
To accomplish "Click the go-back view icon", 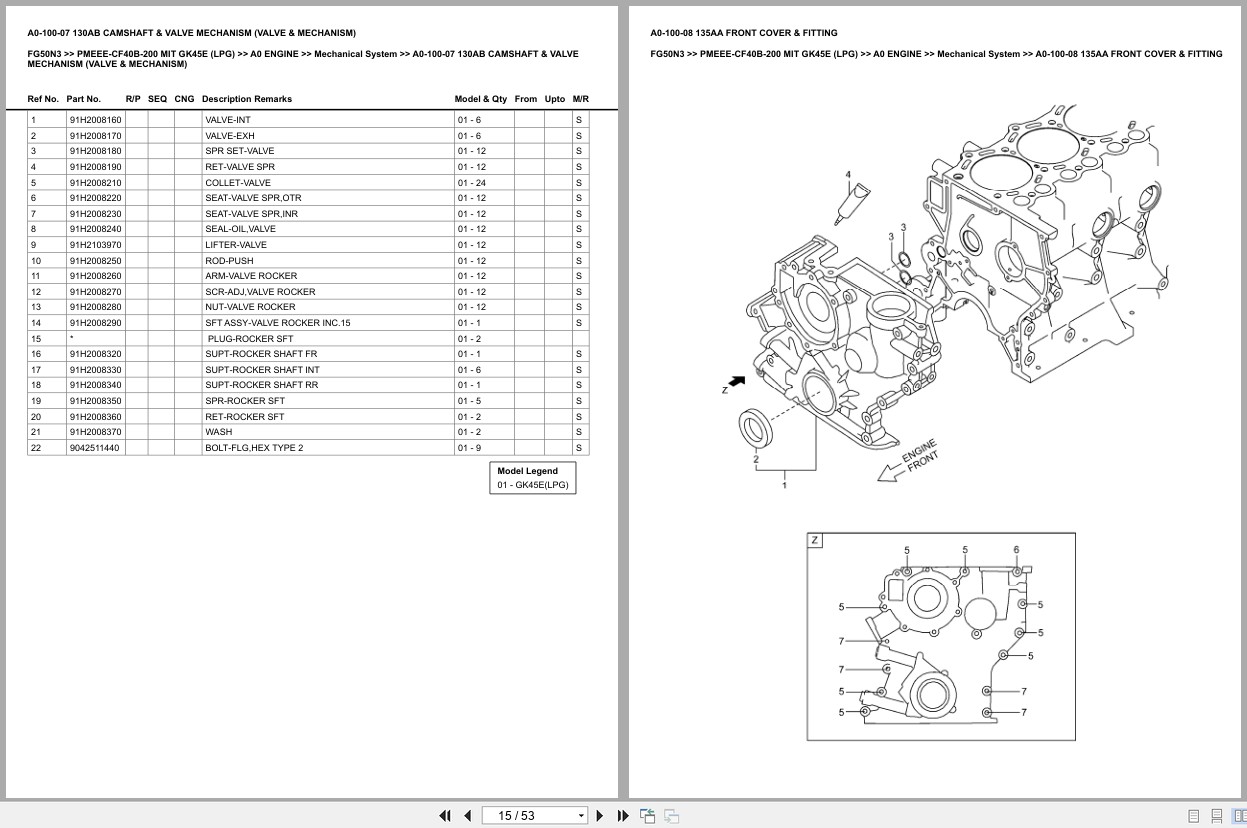I will coord(647,816).
